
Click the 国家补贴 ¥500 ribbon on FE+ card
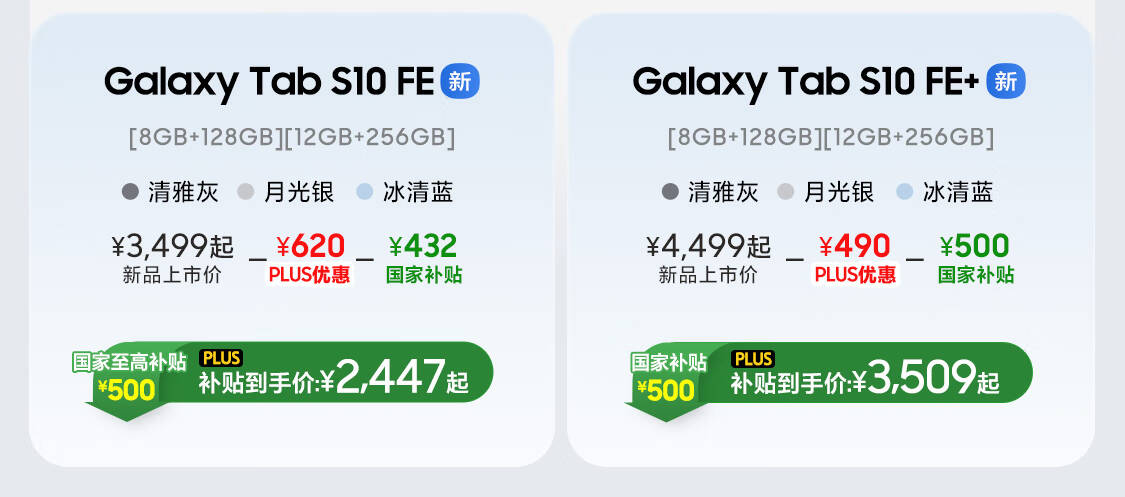point(668,380)
